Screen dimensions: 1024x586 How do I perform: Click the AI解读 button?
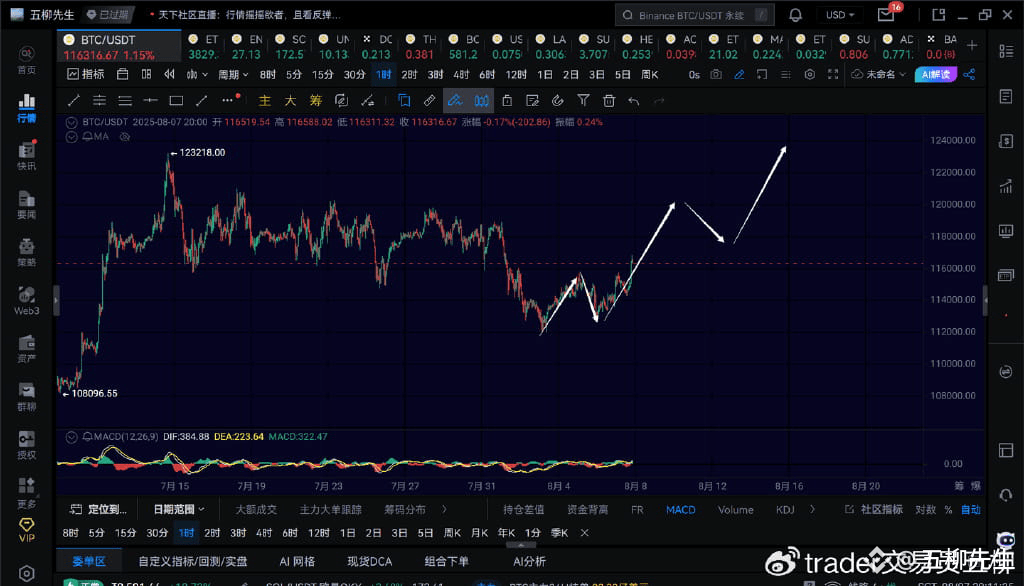936,74
